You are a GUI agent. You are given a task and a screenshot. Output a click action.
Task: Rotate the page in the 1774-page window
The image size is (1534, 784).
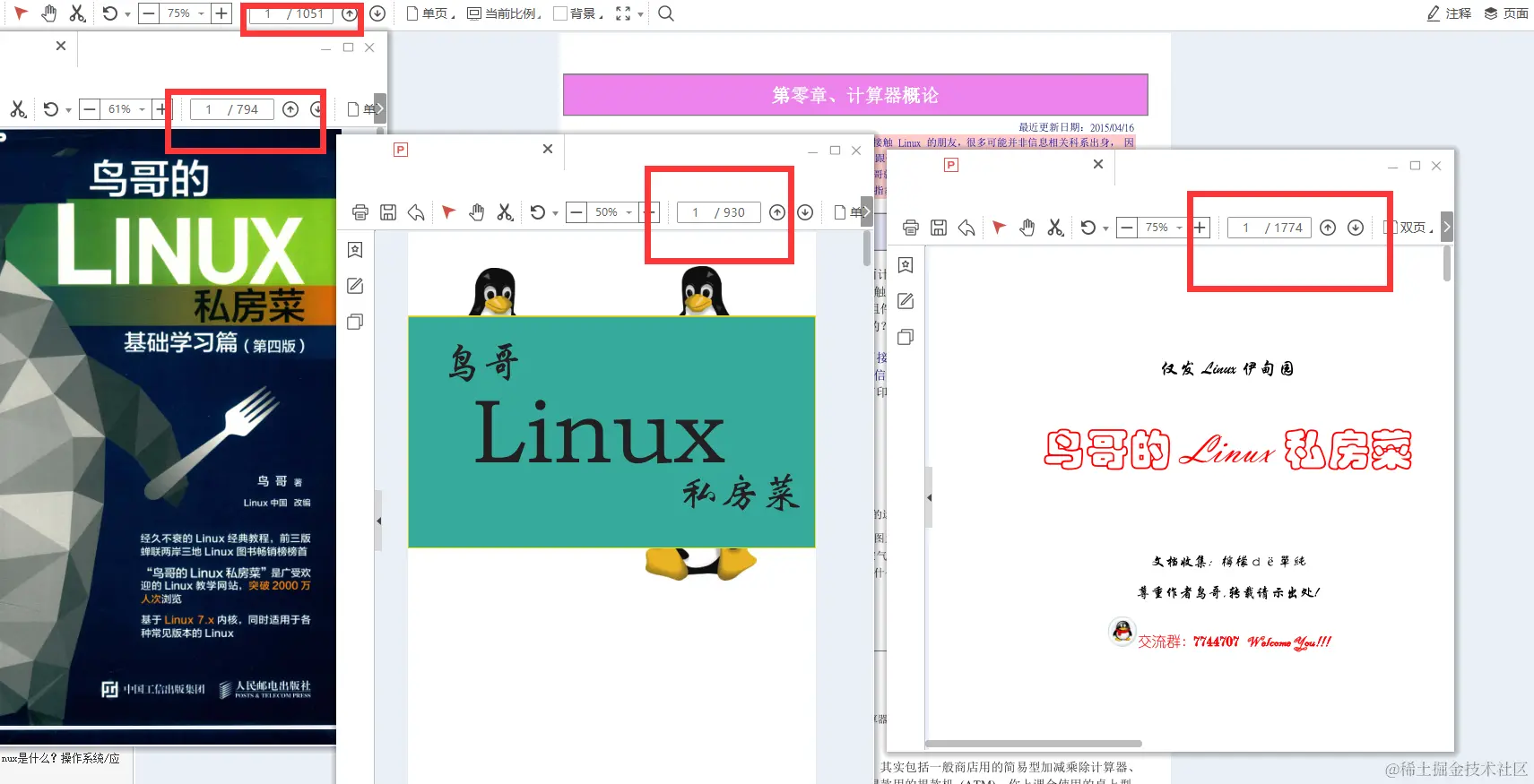tap(1088, 228)
